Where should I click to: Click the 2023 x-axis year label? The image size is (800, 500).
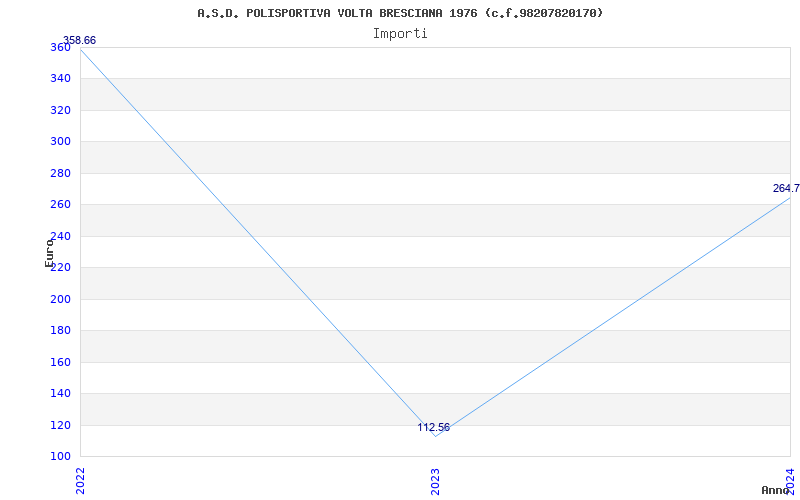(x=435, y=481)
